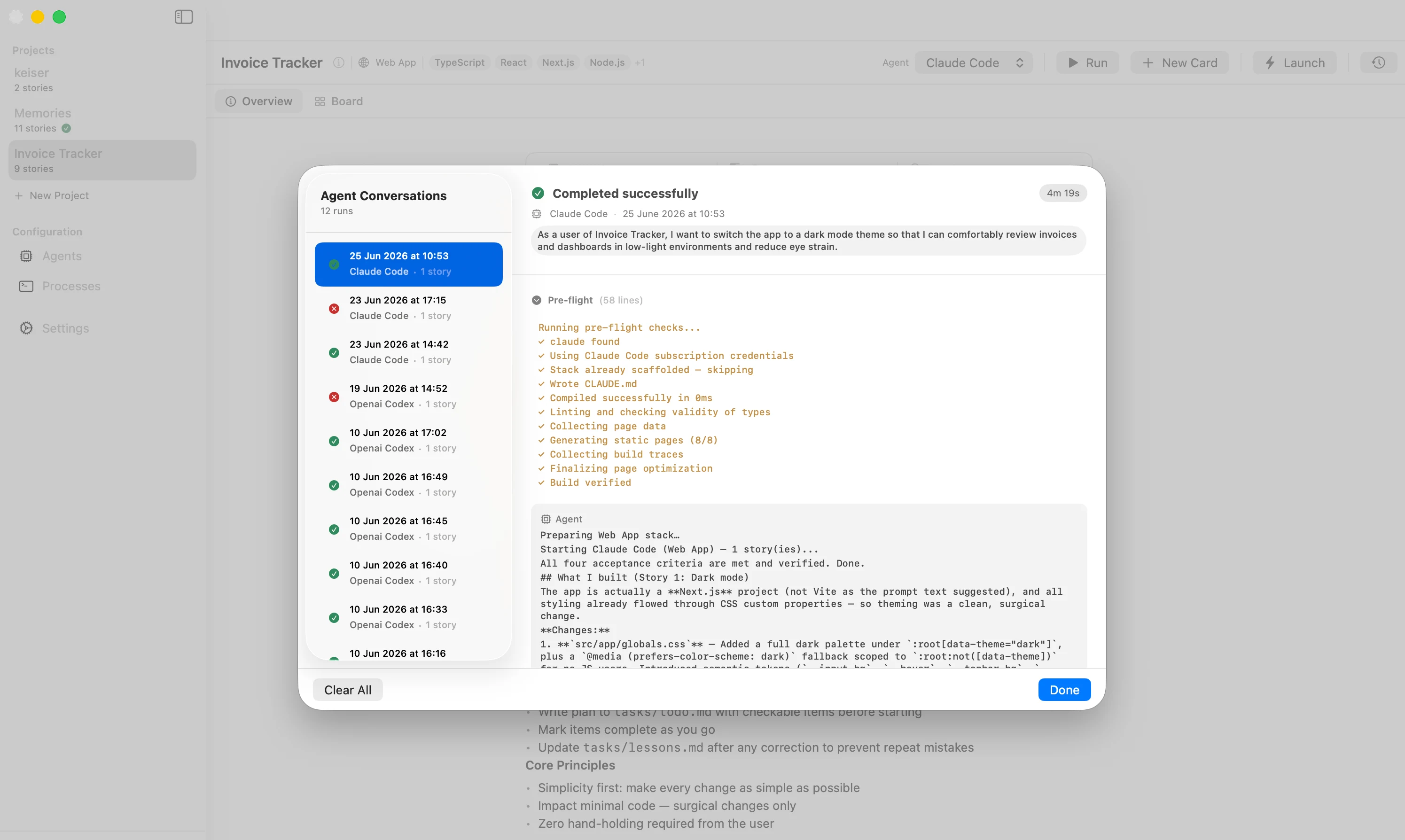1405x840 pixels.
Task: Click the Agent Conversations heading
Action: (x=383, y=196)
